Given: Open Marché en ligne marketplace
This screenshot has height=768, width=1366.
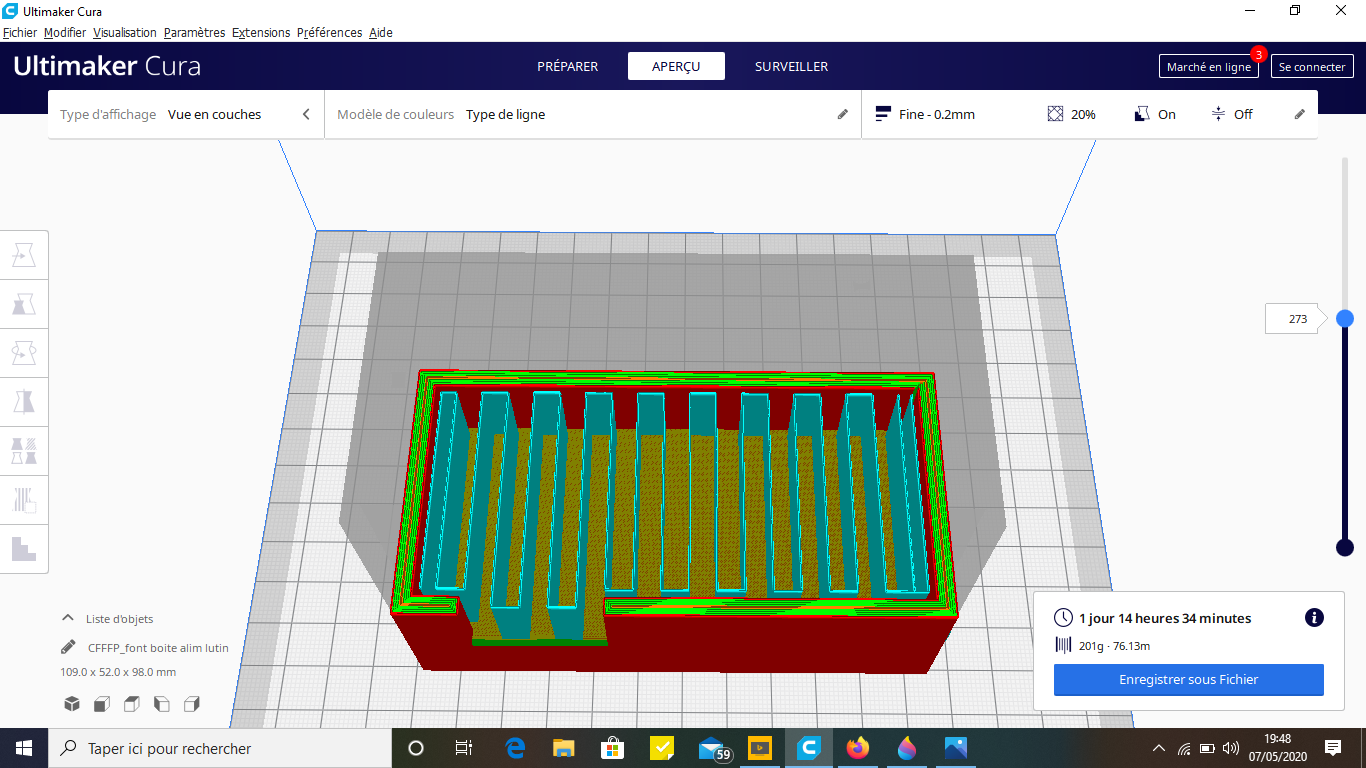Looking at the screenshot, I should tap(1208, 67).
